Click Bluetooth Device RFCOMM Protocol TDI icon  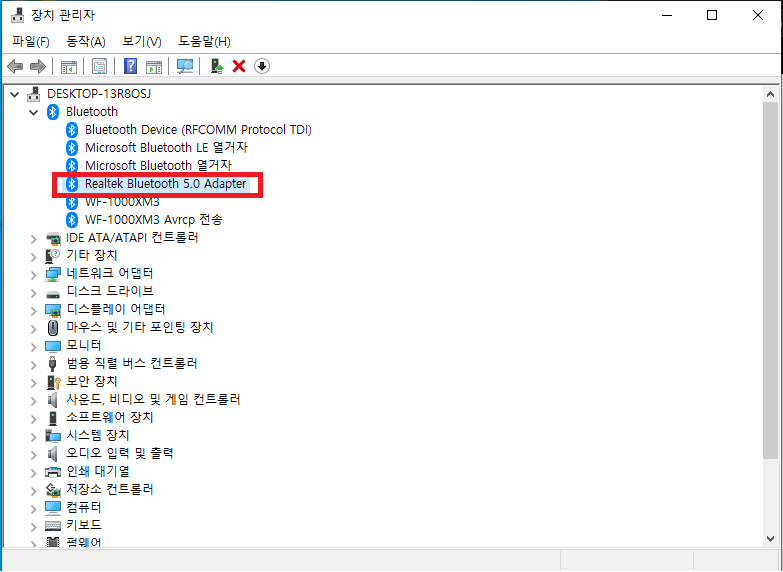72,130
